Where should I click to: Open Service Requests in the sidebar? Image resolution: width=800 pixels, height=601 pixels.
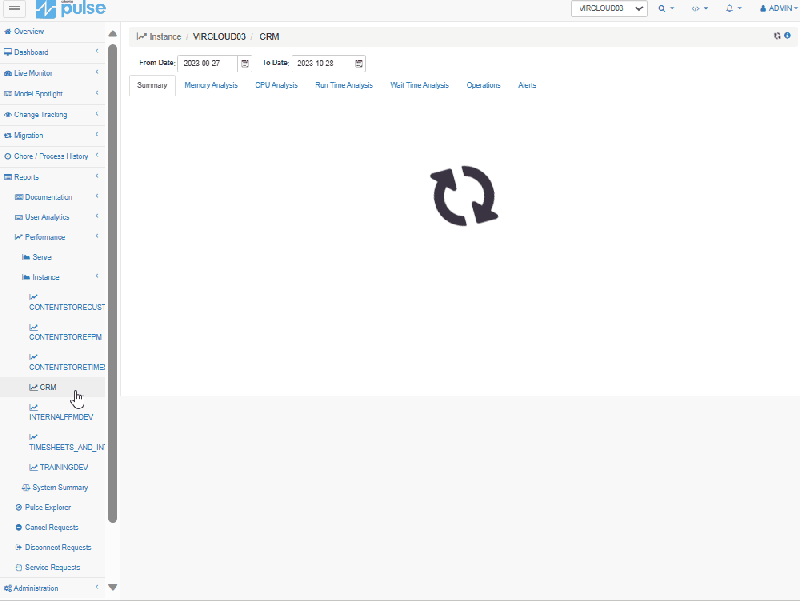(x=52, y=567)
